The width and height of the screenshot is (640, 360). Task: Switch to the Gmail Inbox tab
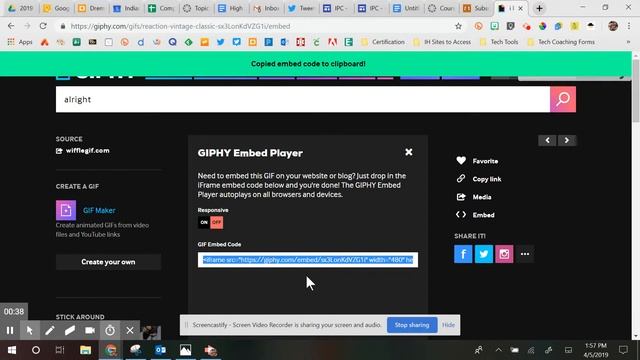[x=266, y=8]
